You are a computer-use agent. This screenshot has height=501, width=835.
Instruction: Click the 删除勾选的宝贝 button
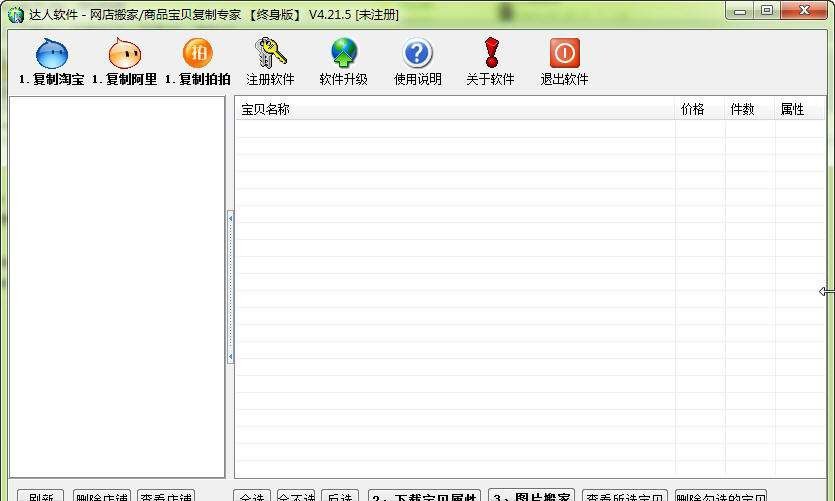tap(721, 496)
